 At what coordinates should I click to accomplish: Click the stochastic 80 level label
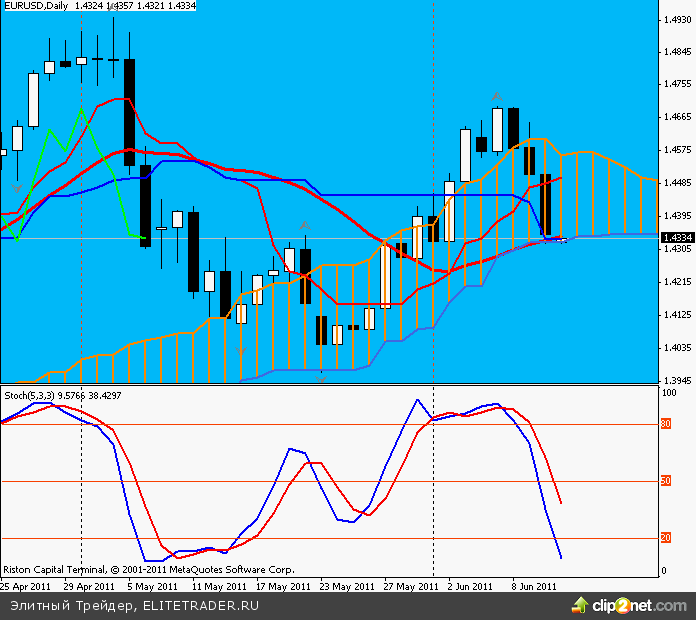[665, 424]
